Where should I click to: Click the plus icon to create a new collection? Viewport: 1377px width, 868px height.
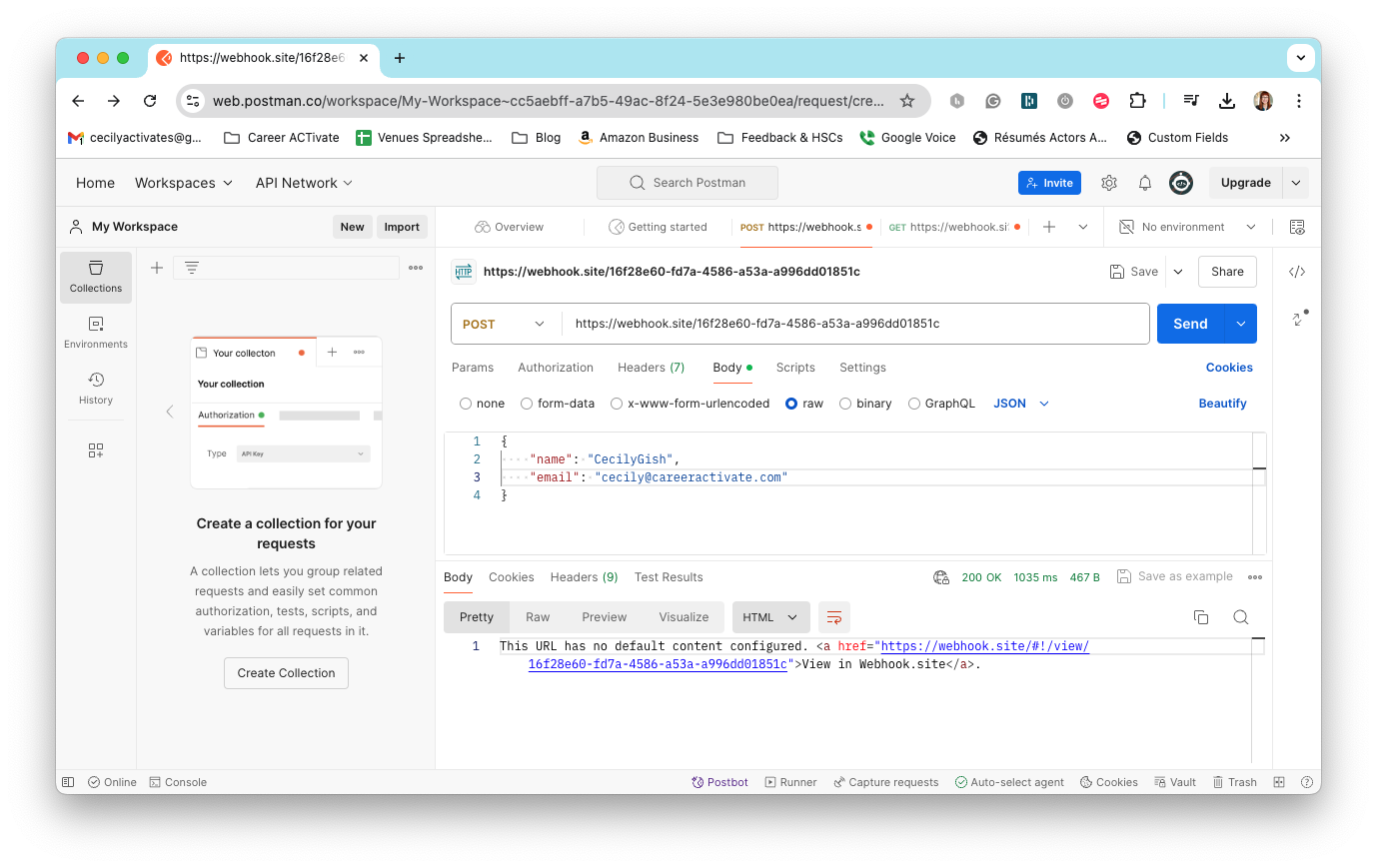(157, 268)
